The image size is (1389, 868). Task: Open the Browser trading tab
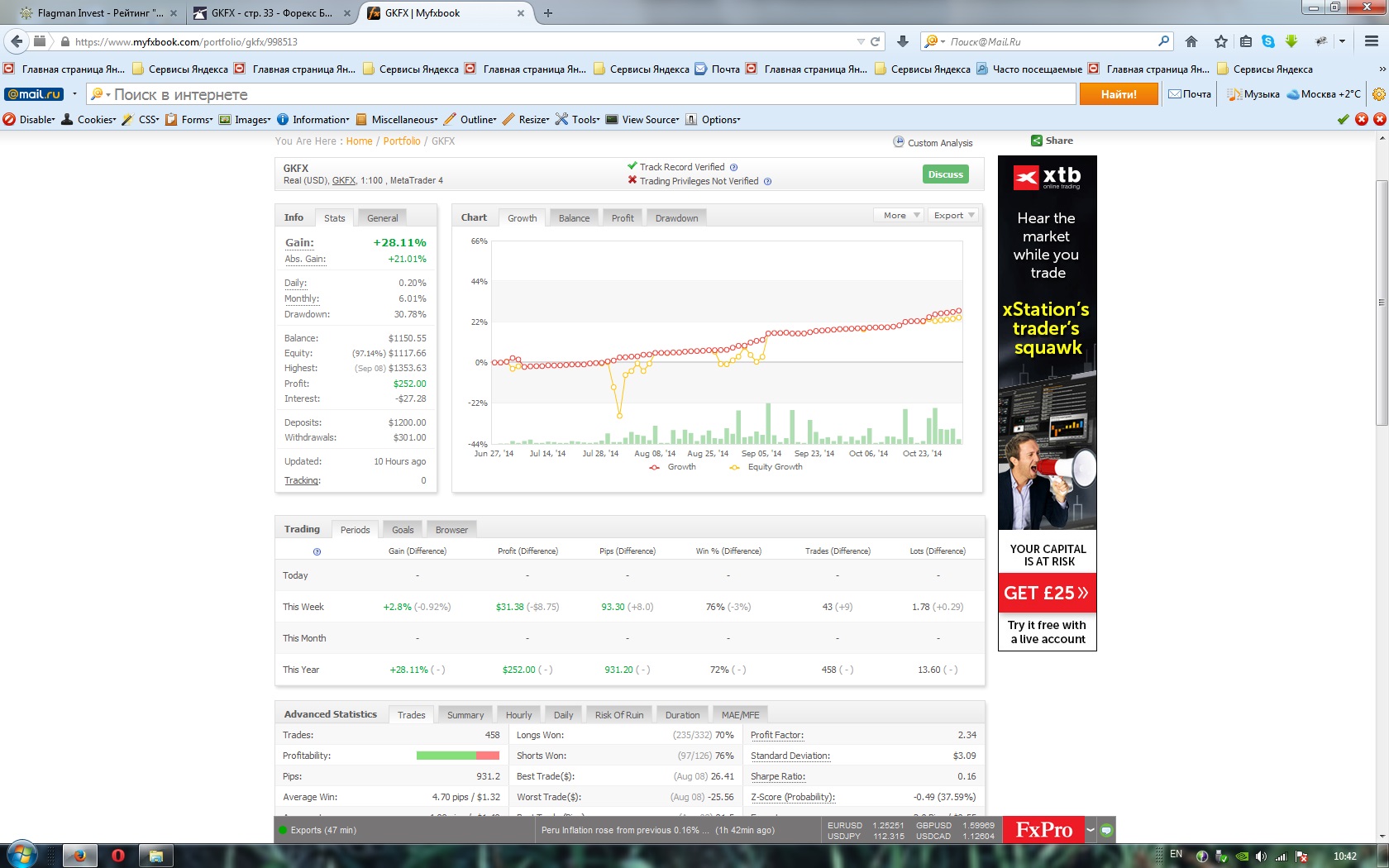click(x=451, y=530)
